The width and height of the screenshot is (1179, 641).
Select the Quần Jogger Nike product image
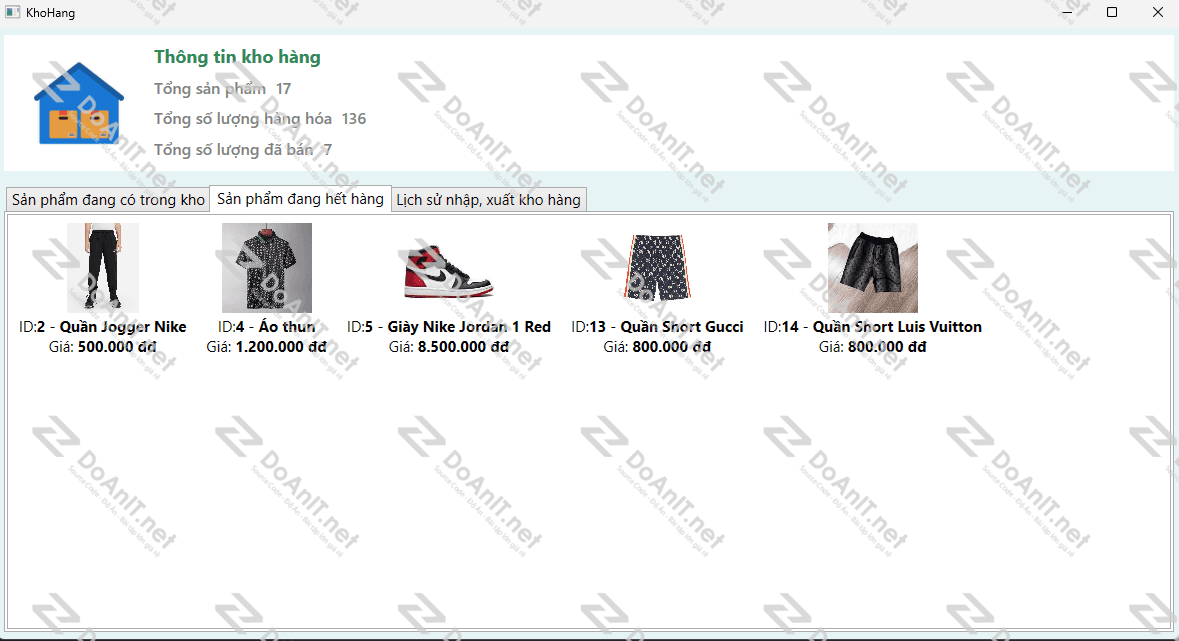click(103, 267)
